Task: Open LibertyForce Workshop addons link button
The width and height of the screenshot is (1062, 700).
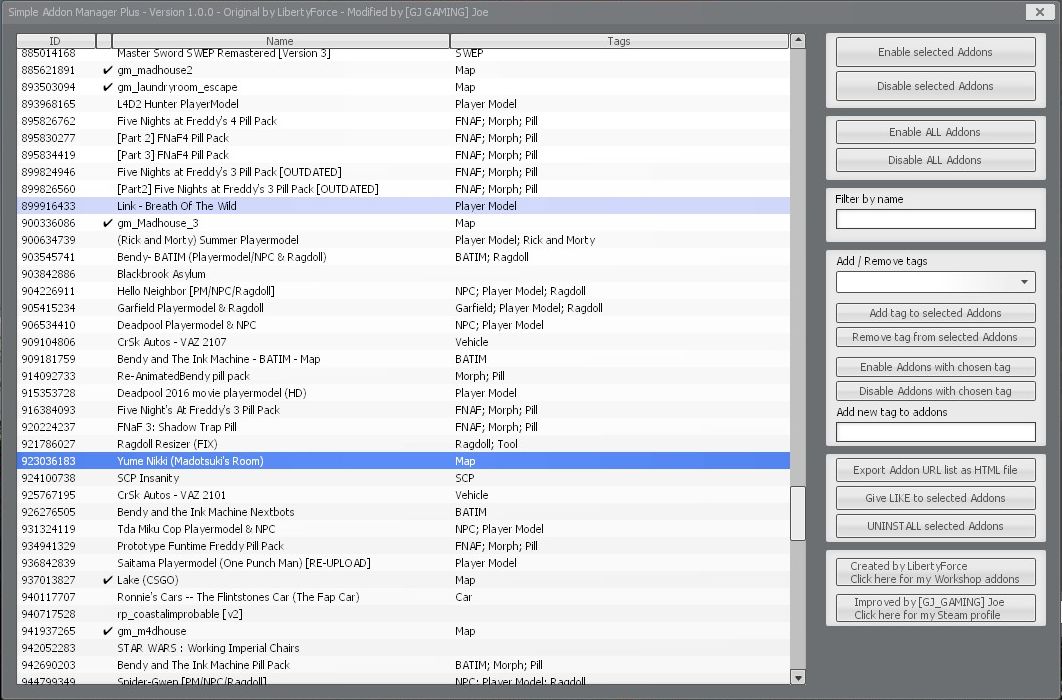Action: click(935, 572)
